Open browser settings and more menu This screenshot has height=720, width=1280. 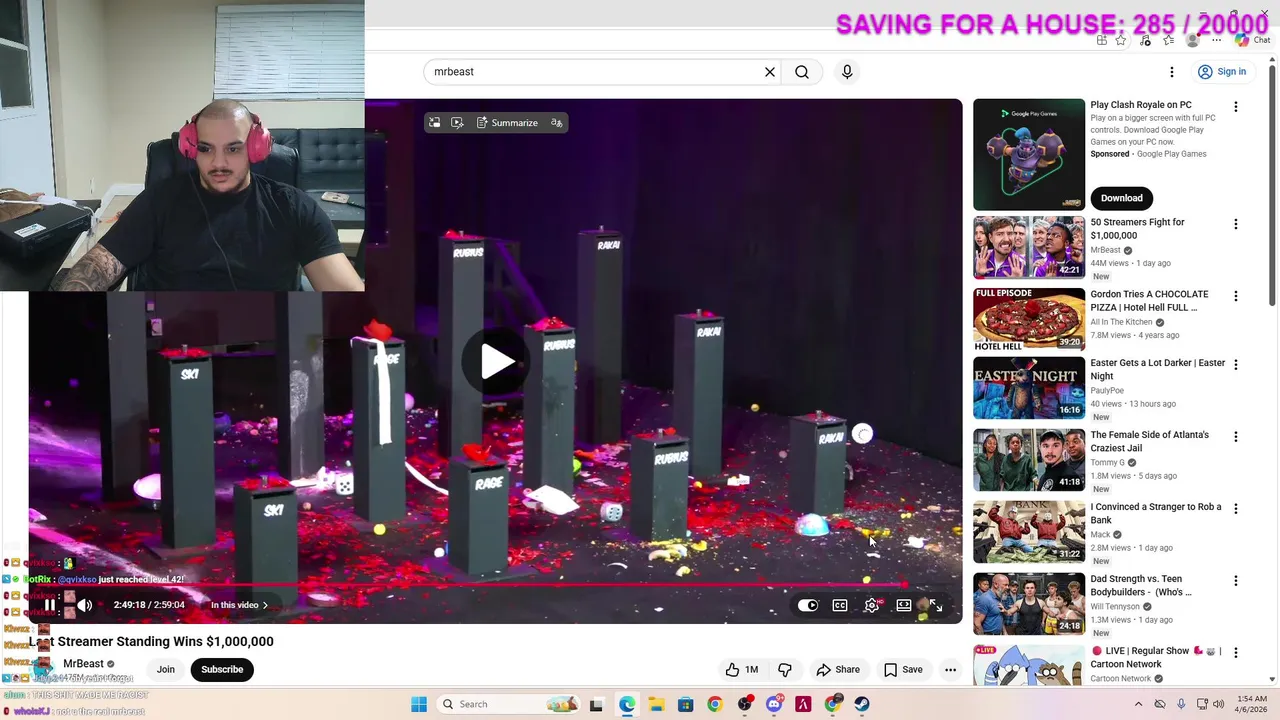point(1216,40)
